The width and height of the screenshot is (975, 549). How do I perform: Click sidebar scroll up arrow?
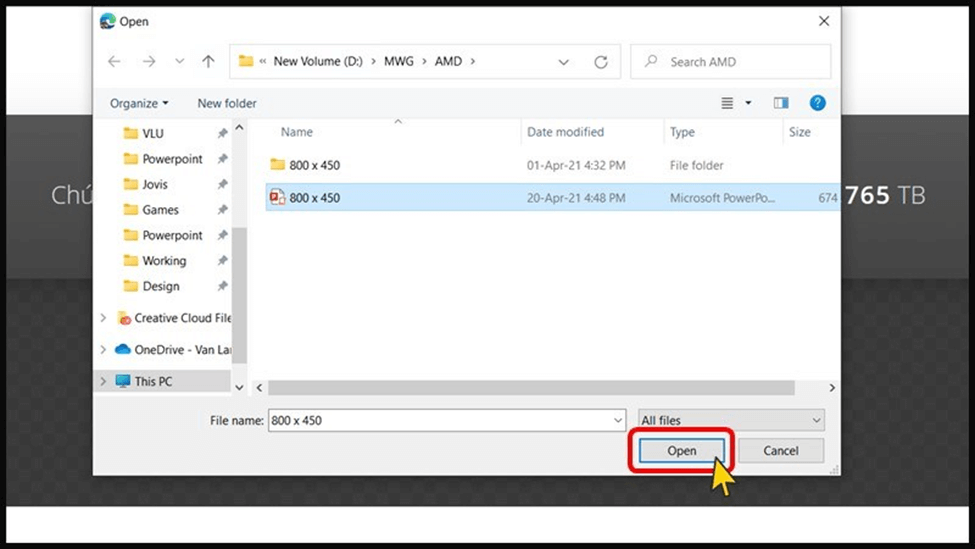[x=239, y=127]
